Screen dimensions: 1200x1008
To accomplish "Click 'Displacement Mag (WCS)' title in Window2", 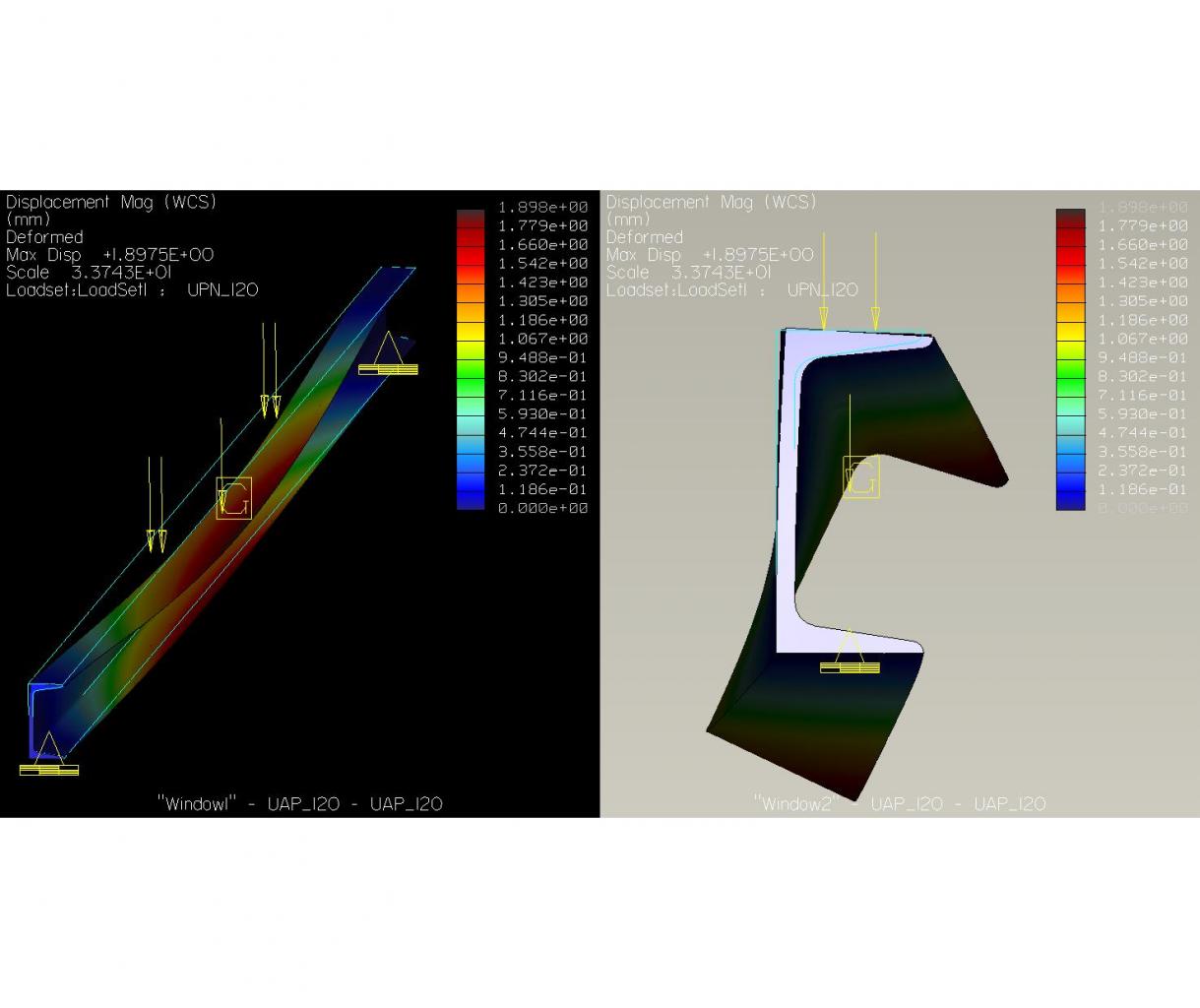I will coord(711,202).
